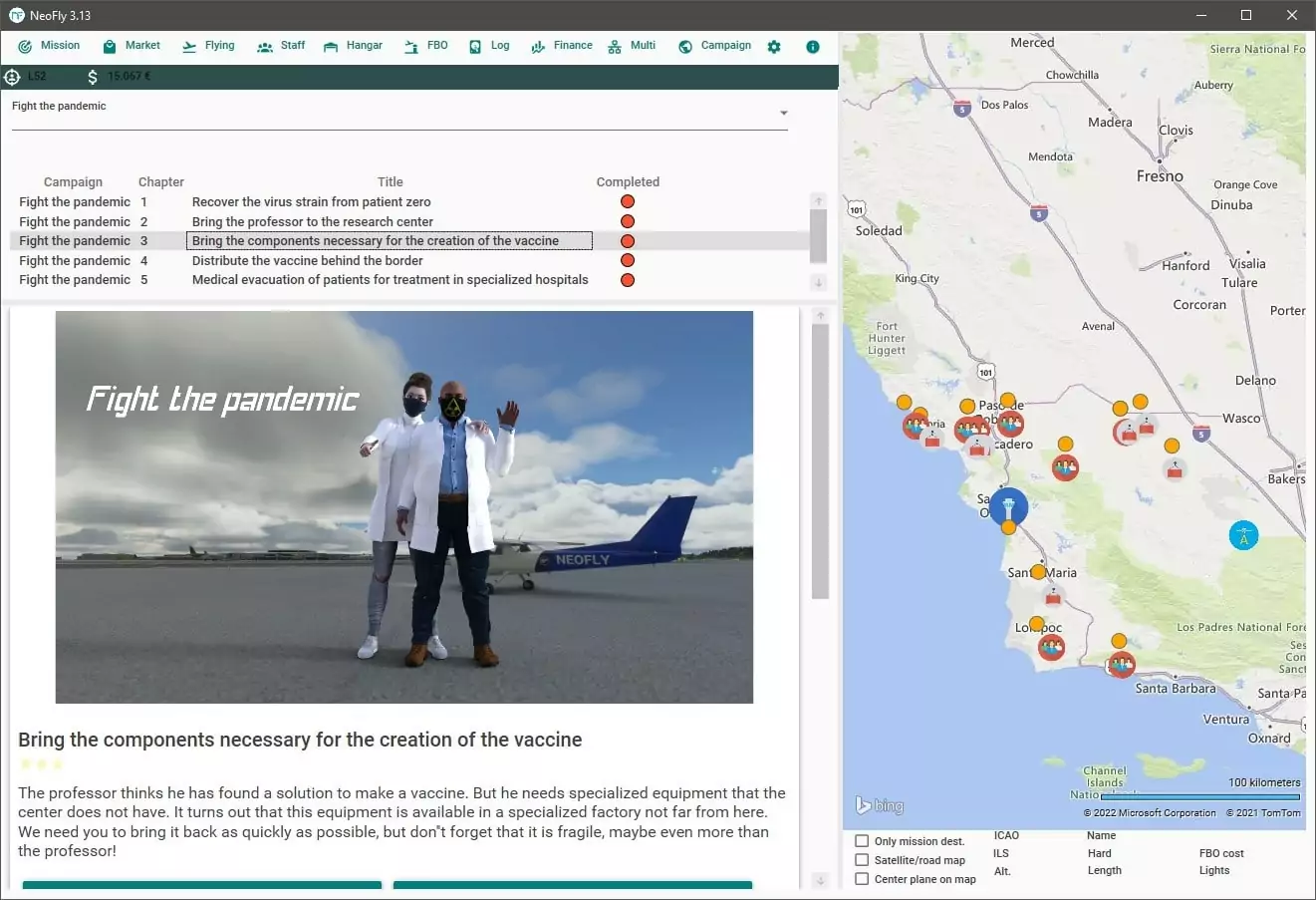Switch to the Hangar tab
This screenshot has height=900, width=1316.
[x=353, y=46]
